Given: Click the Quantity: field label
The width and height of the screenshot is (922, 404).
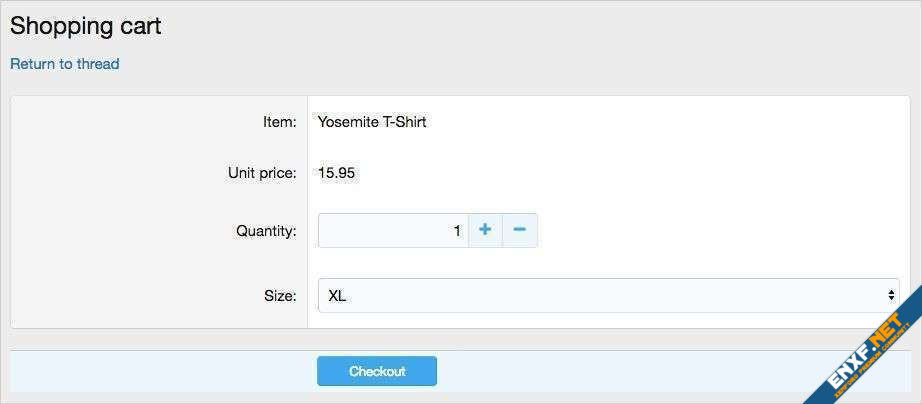Looking at the screenshot, I should (266, 231).
